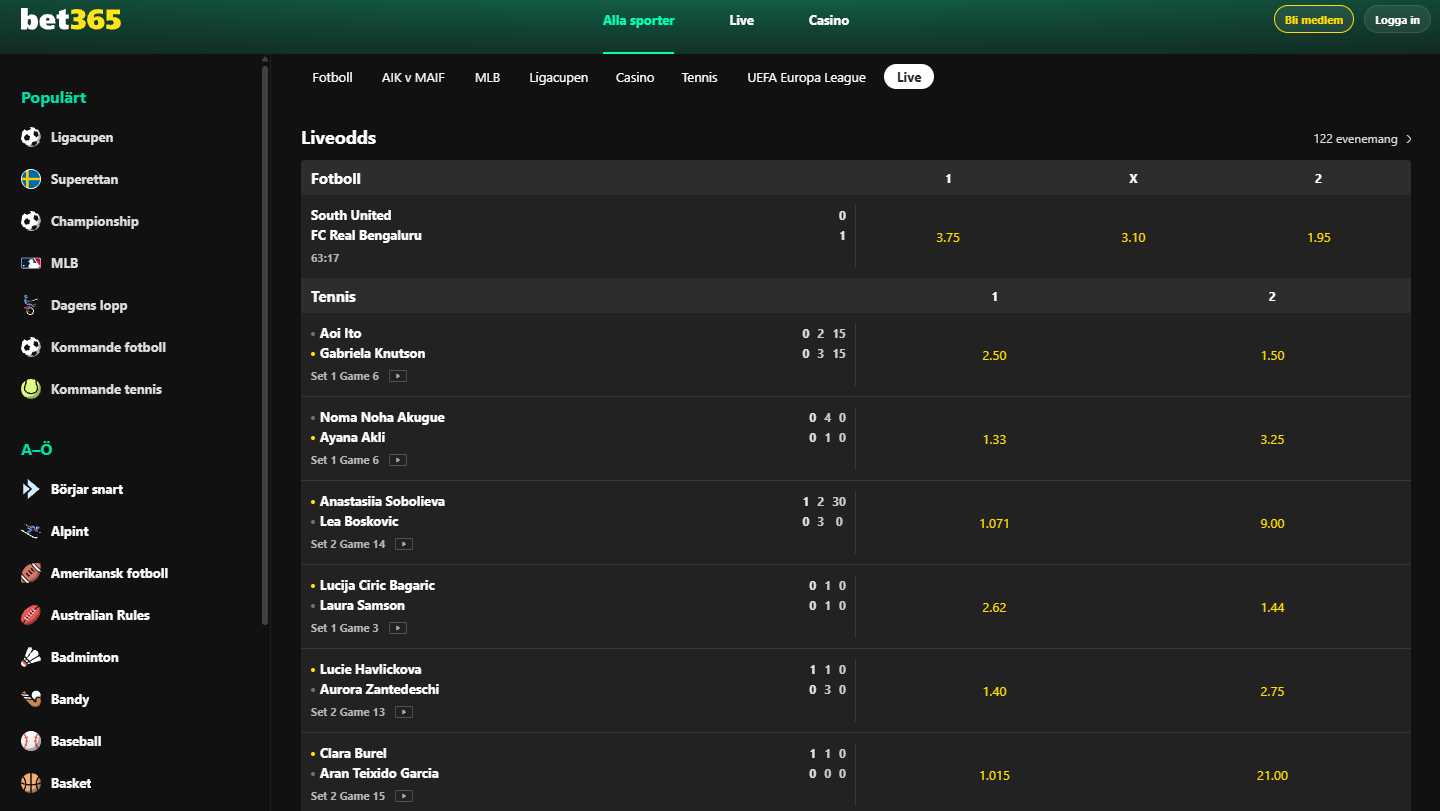
Task: Bet on Laura Samson at 1.44
Action: tap(1272, 608)
